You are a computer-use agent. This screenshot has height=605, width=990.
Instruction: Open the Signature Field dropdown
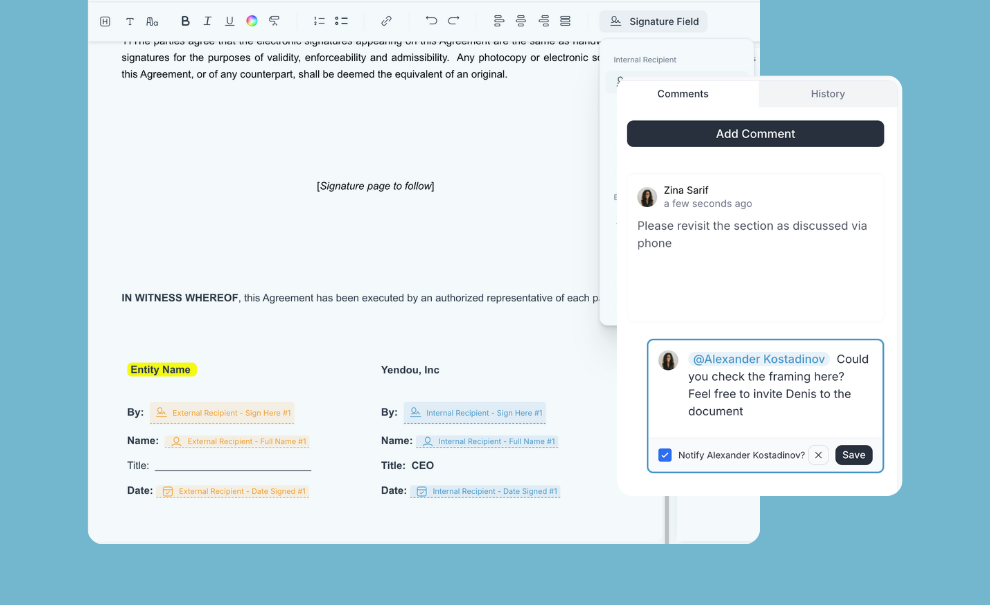[x=653, y=21]
